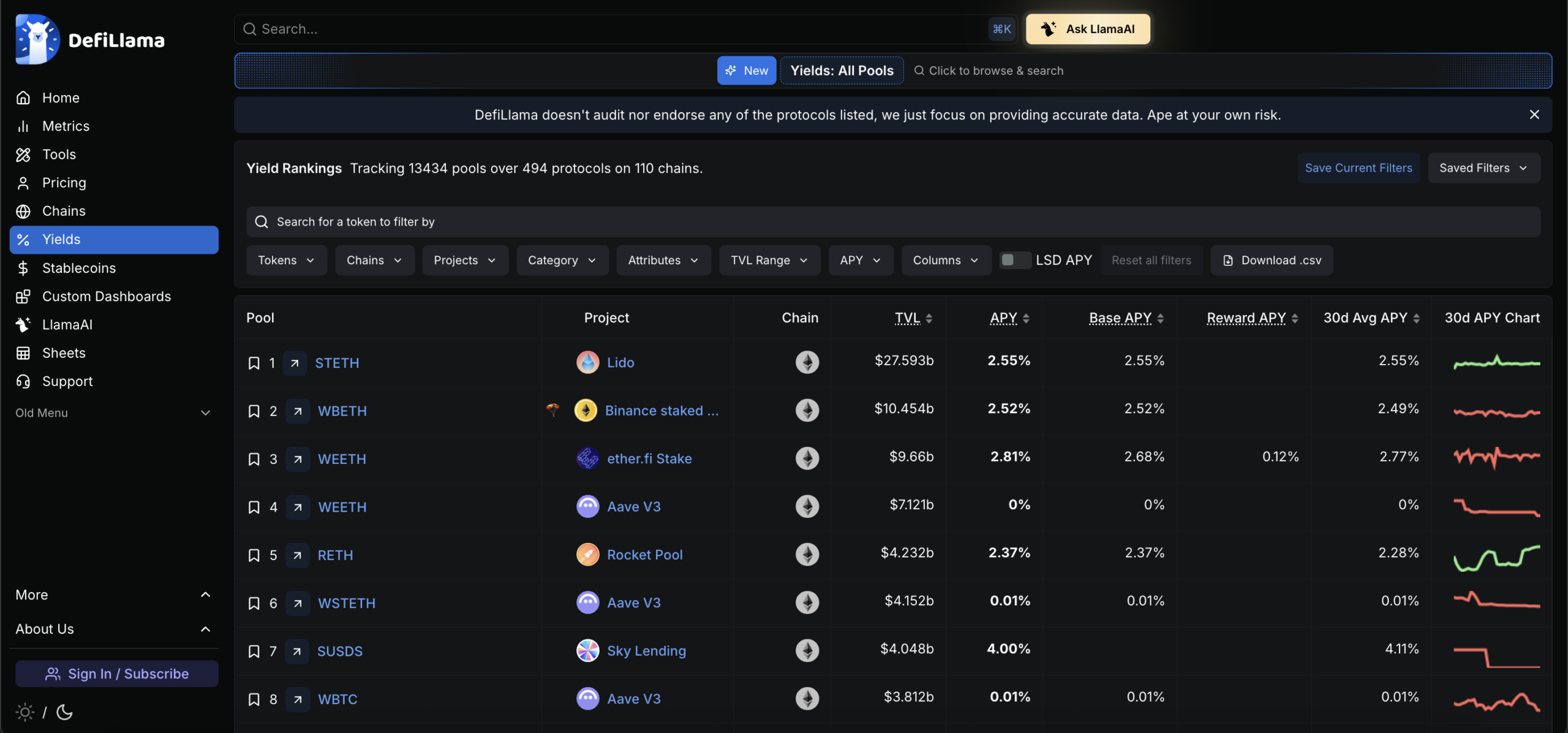Expand the Saved Filters dropdown
The image size is (1568, 733).
point(1483,168)
